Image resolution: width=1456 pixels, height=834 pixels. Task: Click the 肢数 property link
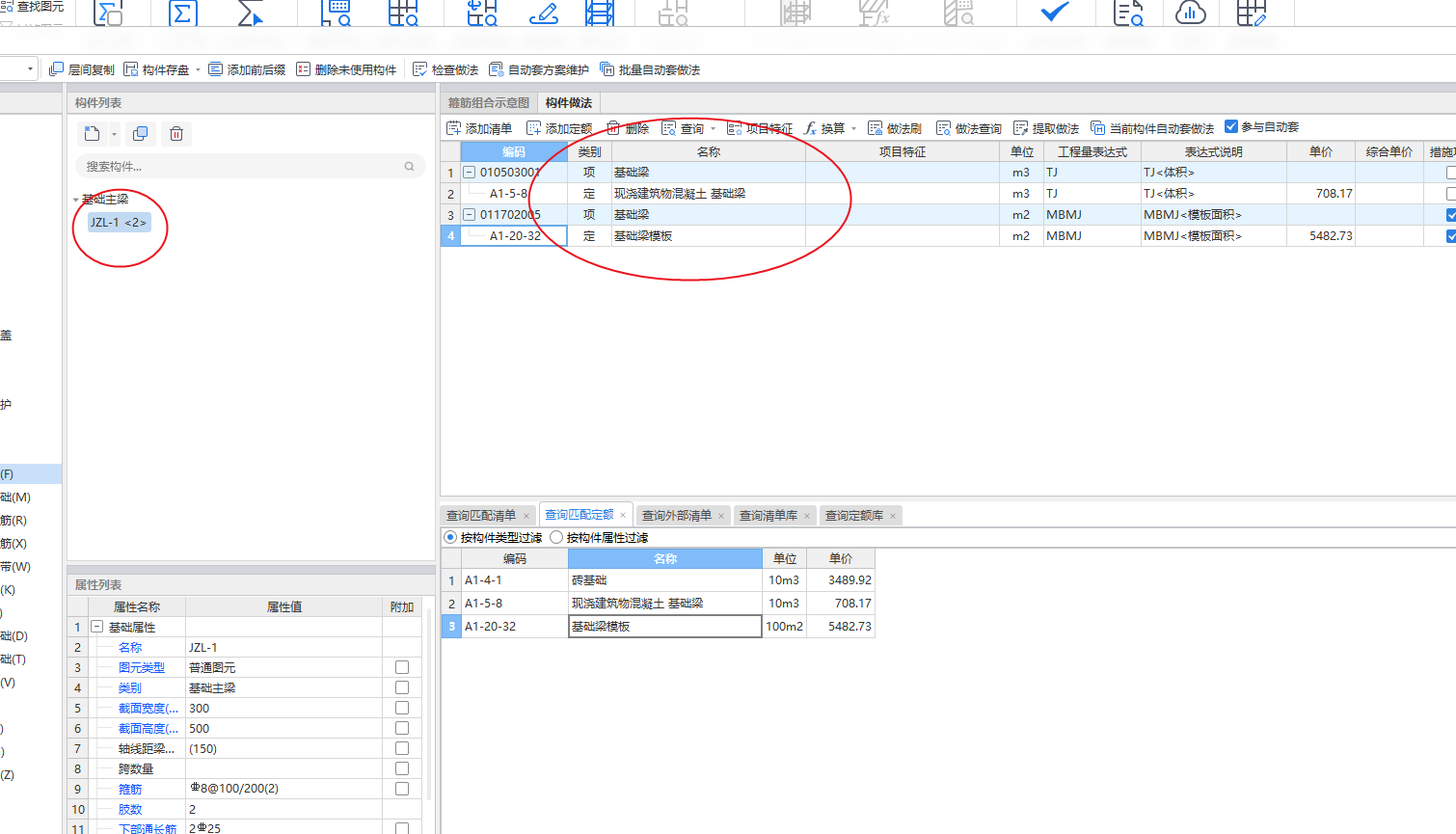click(130, 809)
